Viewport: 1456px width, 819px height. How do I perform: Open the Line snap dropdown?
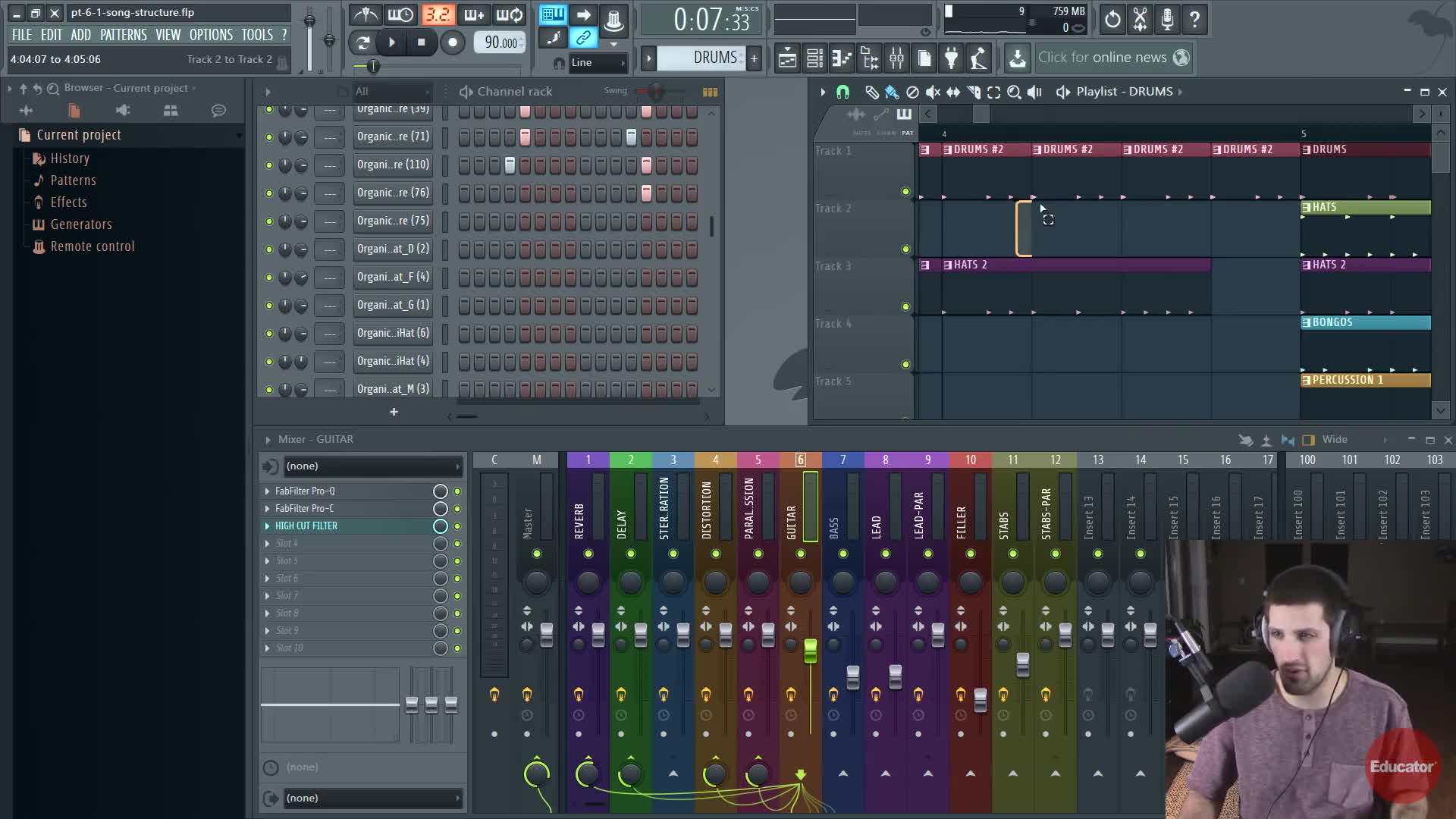coord(599,63)
